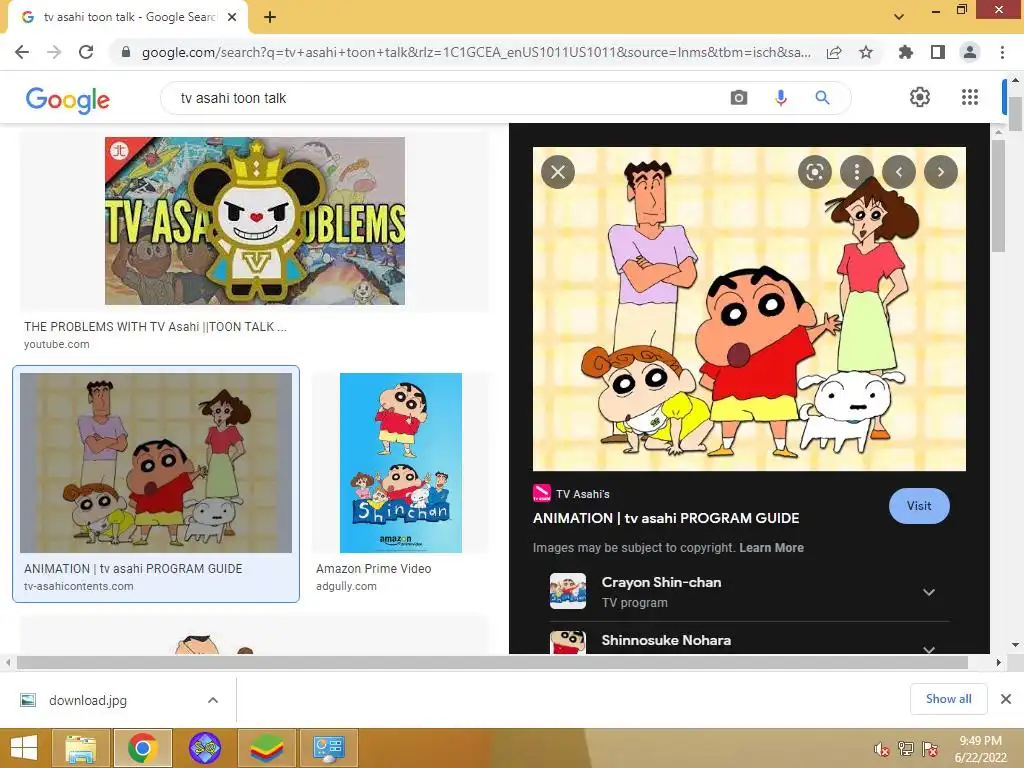Bookmark this page with star icon
This screenshot has width=1024, height=768.
(866, 52)
